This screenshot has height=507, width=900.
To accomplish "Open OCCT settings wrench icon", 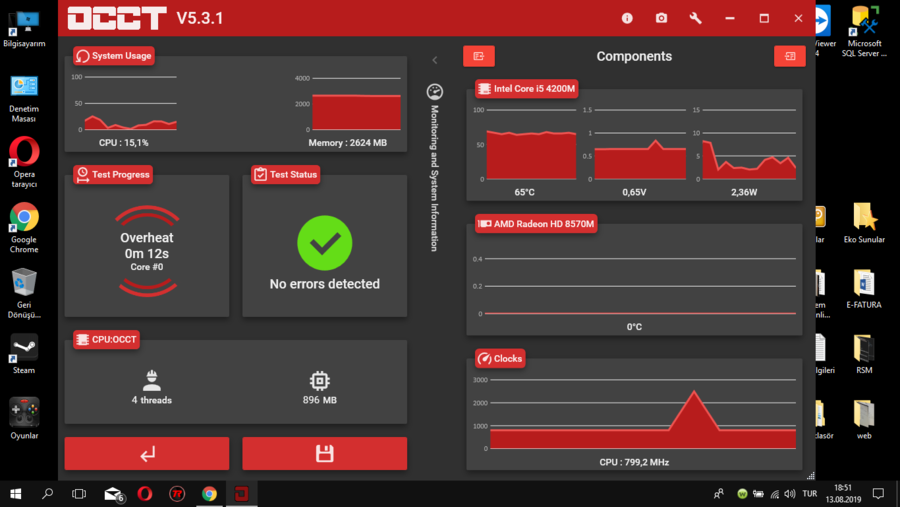I will click(x=696, y=18).
